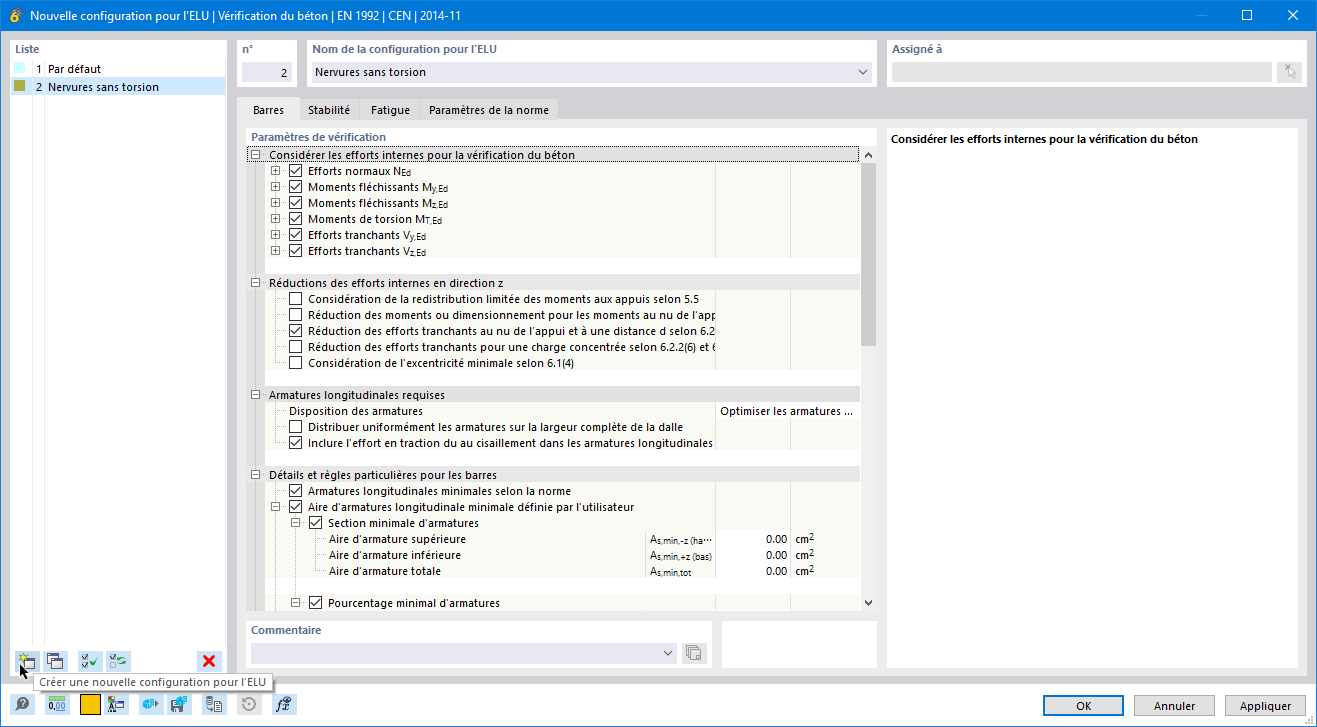This screenshot has height=727, width=1317.
Task: Expand the Efforts normaux NEd entry
Action: (x=276, y=170)
